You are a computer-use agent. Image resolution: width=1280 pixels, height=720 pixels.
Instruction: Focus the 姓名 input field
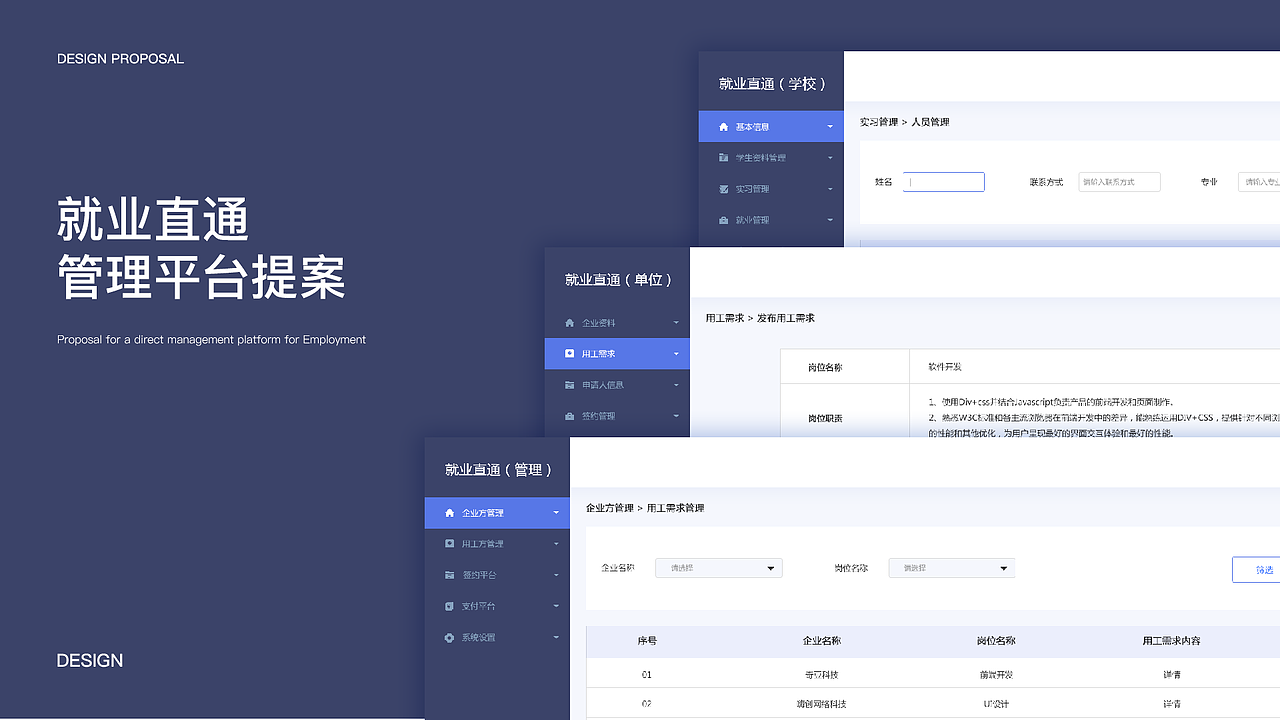944,182
